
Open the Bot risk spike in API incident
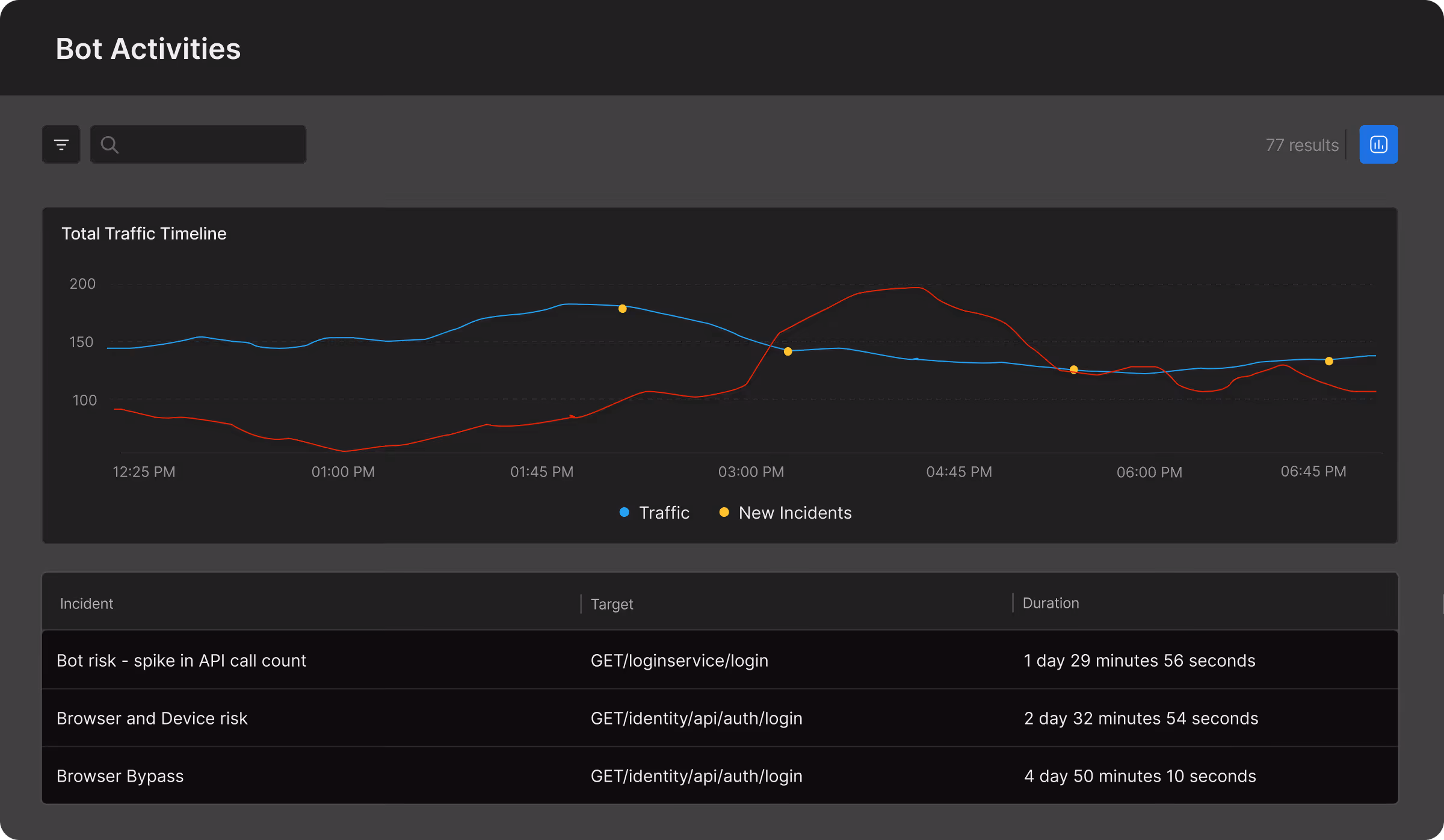coord(181,660)
